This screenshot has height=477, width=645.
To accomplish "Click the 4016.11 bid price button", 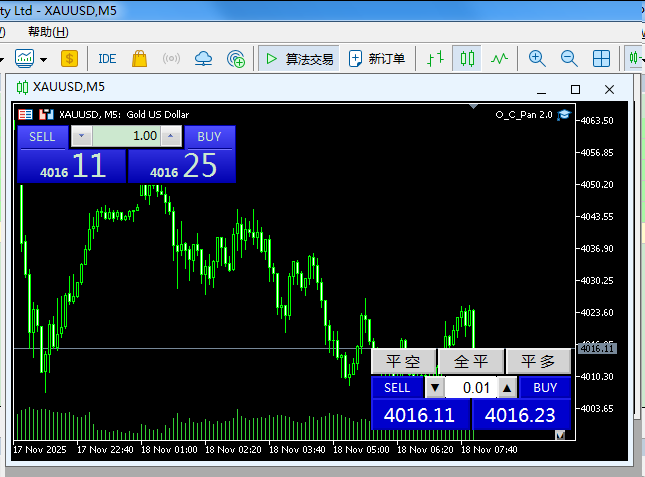I will 420,415.
